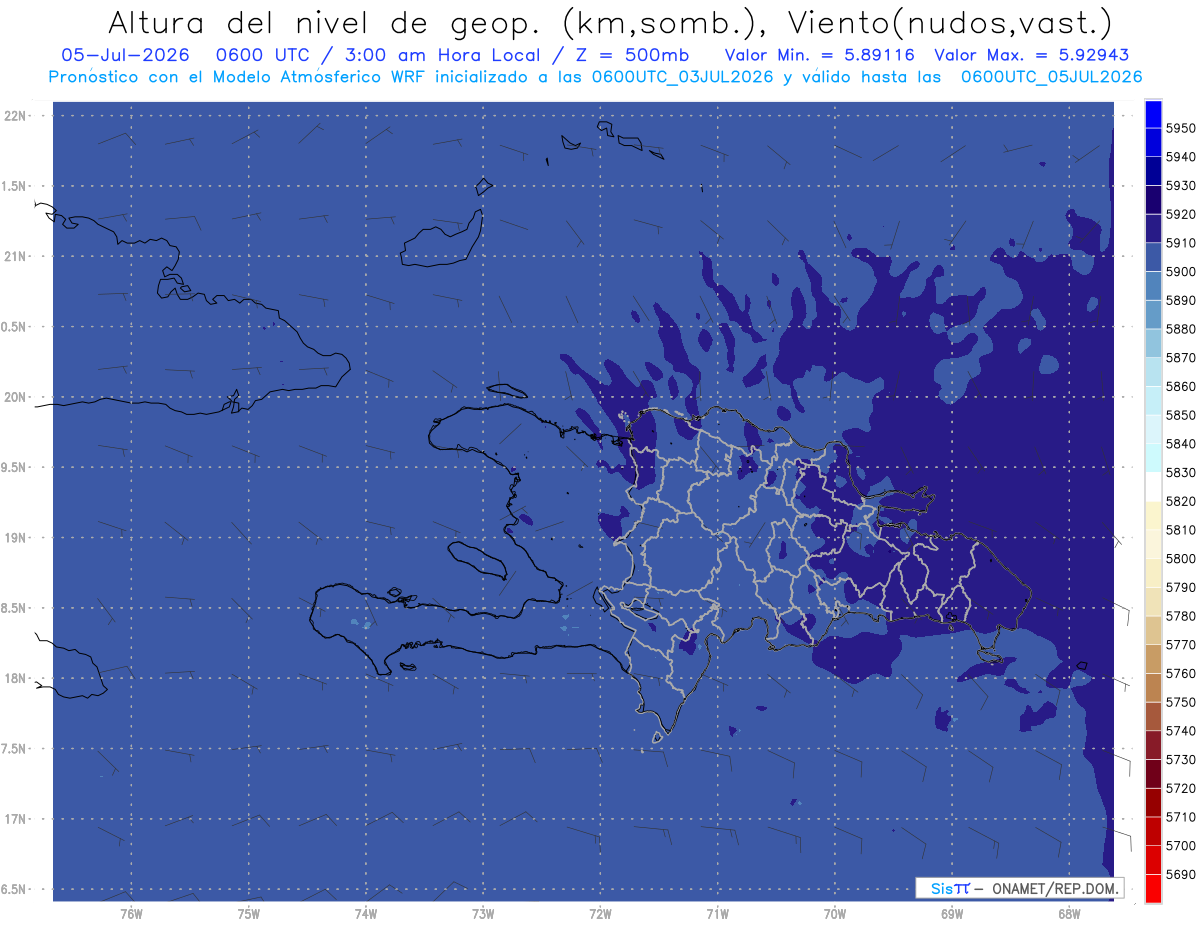Click the '75W' longitude label
The width and height of the screenshot is (1200, 927).
248,912
